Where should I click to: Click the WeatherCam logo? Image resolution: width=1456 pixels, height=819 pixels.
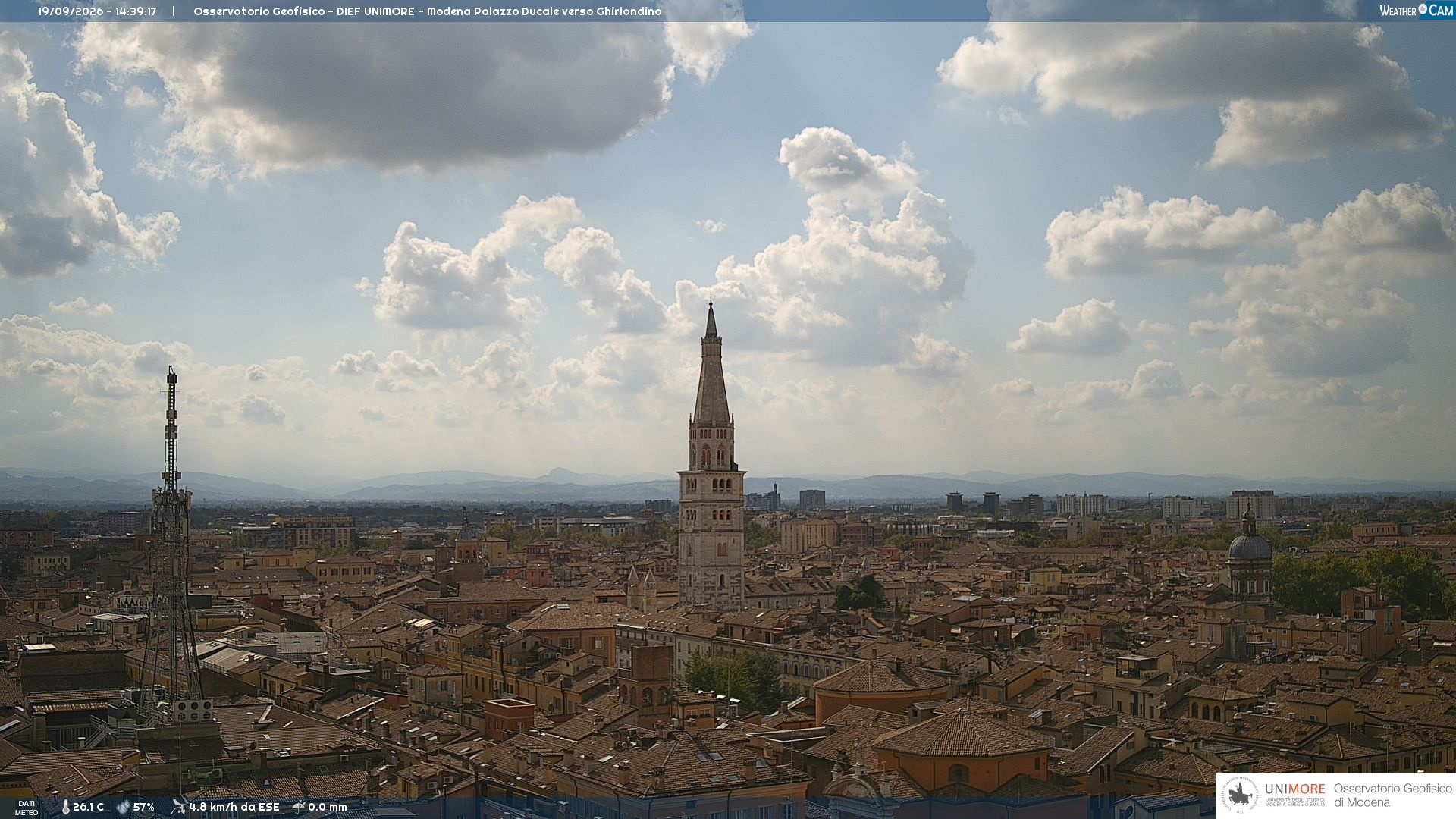coord(1416,11)
